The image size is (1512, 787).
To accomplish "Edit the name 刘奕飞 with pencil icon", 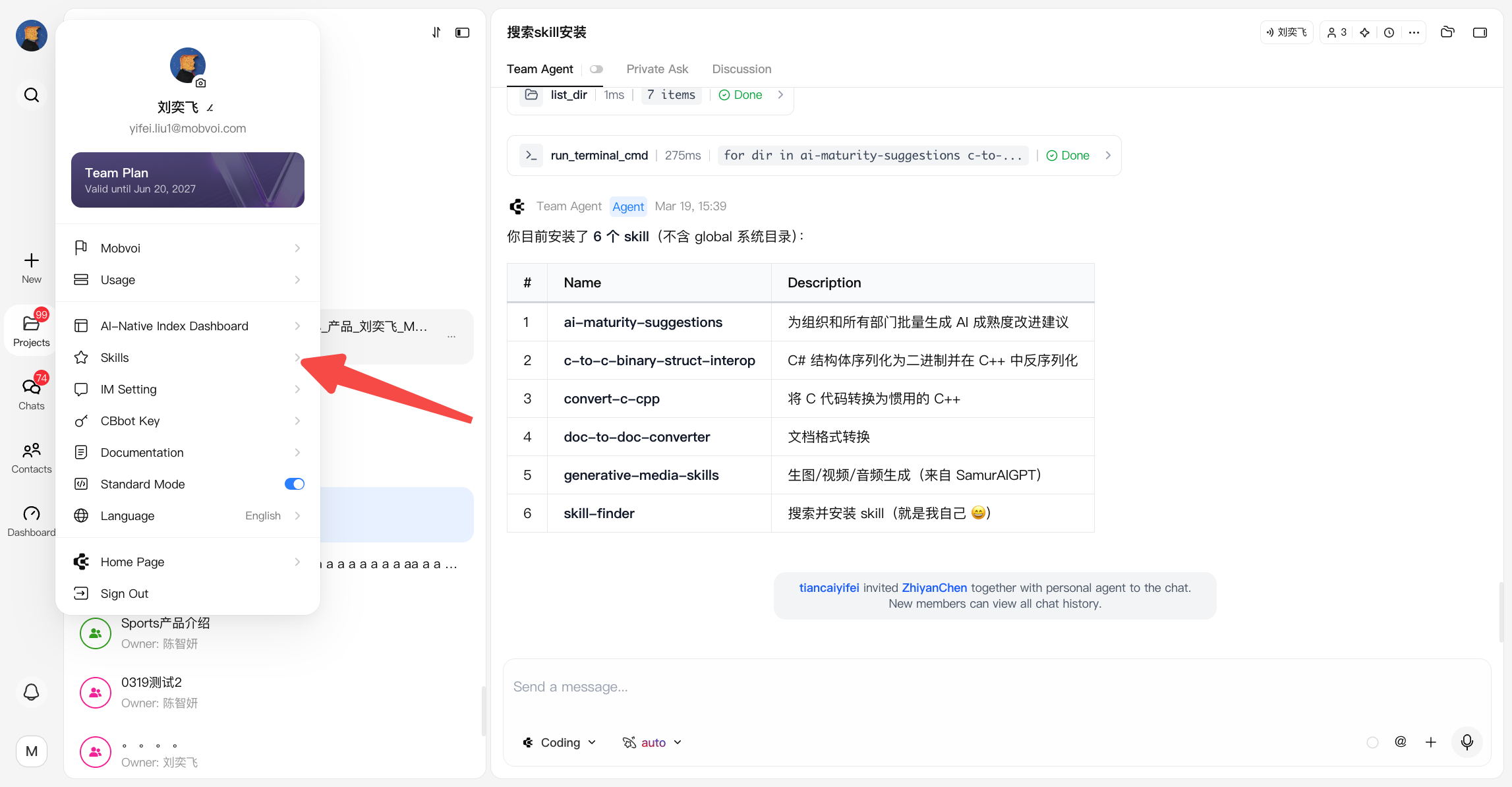I will pos(210,107).
